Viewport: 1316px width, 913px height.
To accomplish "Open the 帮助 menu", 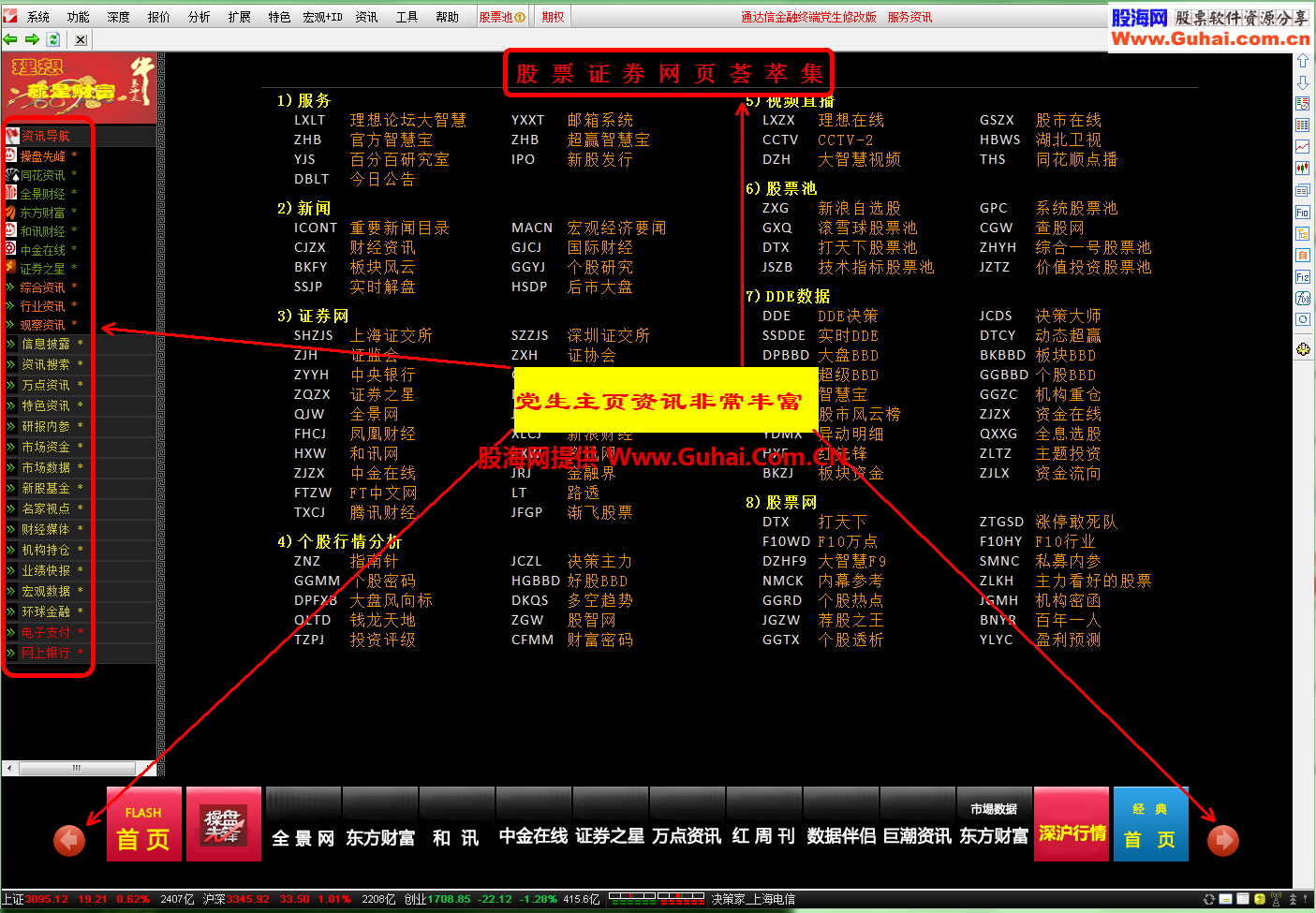I will click(x=447, y=17).
